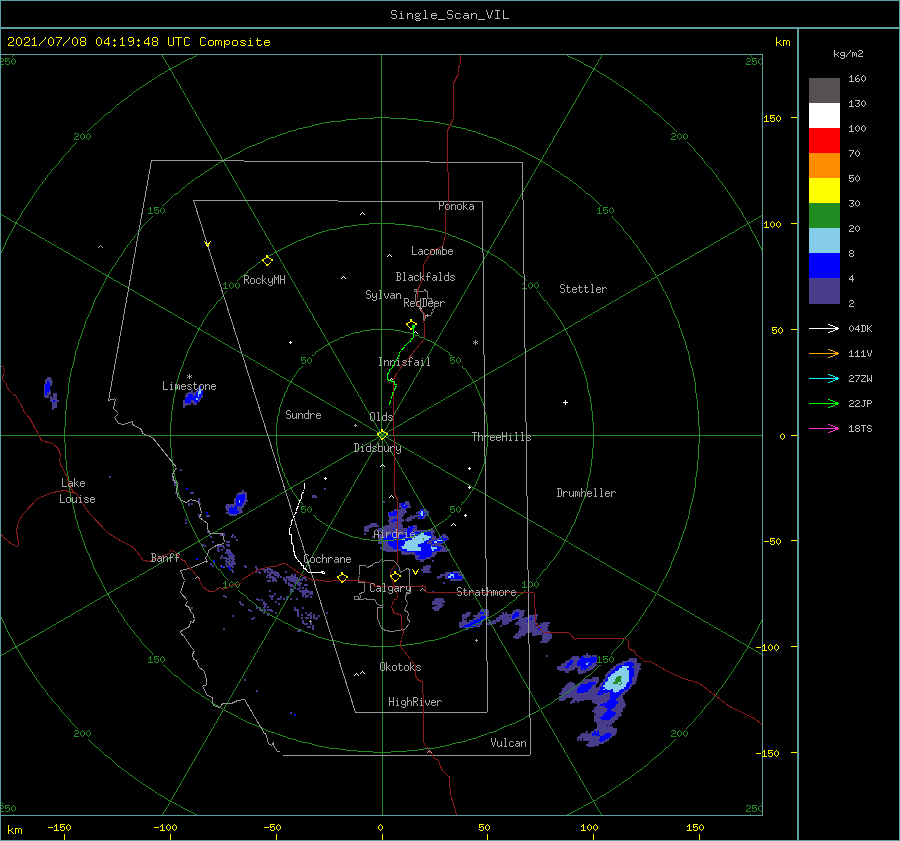Click the blue echo cell by Limestone
The height and width of the screenshot is (841, 900).
coord(193,397)
